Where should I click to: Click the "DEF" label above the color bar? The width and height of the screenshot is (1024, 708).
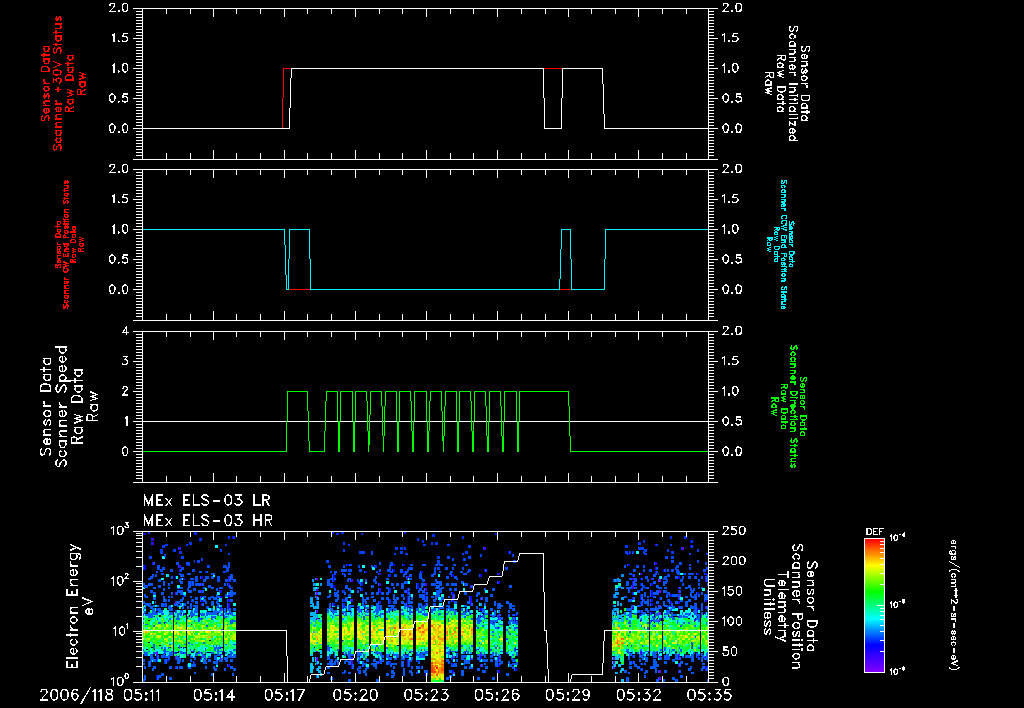click(x=874, y=532)
